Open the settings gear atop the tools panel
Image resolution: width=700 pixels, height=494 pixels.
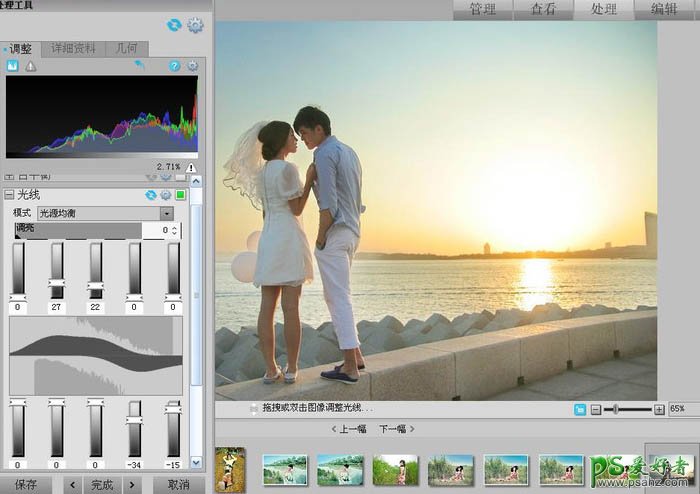click(195, 25)
